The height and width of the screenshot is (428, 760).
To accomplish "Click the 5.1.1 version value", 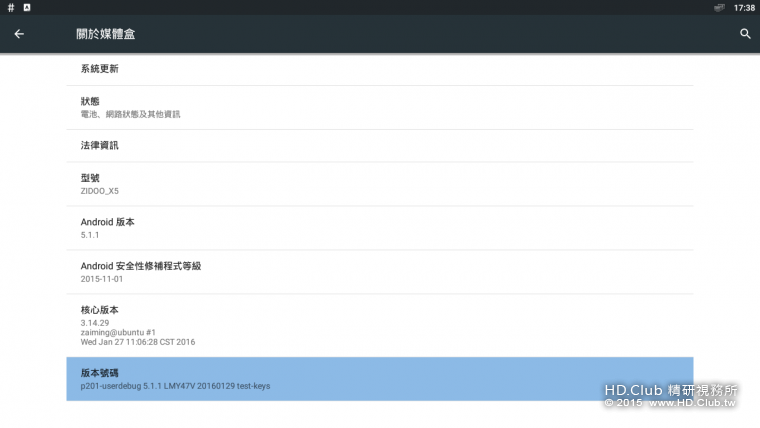I will [90, 235].
